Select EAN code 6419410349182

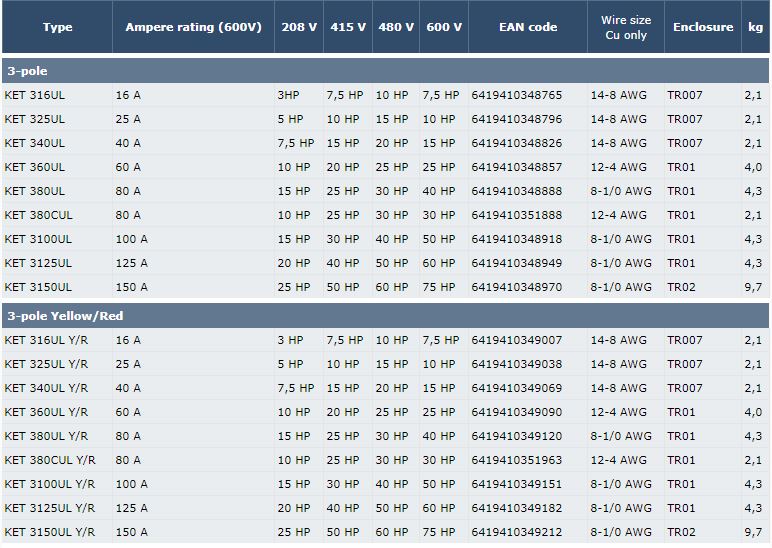[x=516, y=508]
